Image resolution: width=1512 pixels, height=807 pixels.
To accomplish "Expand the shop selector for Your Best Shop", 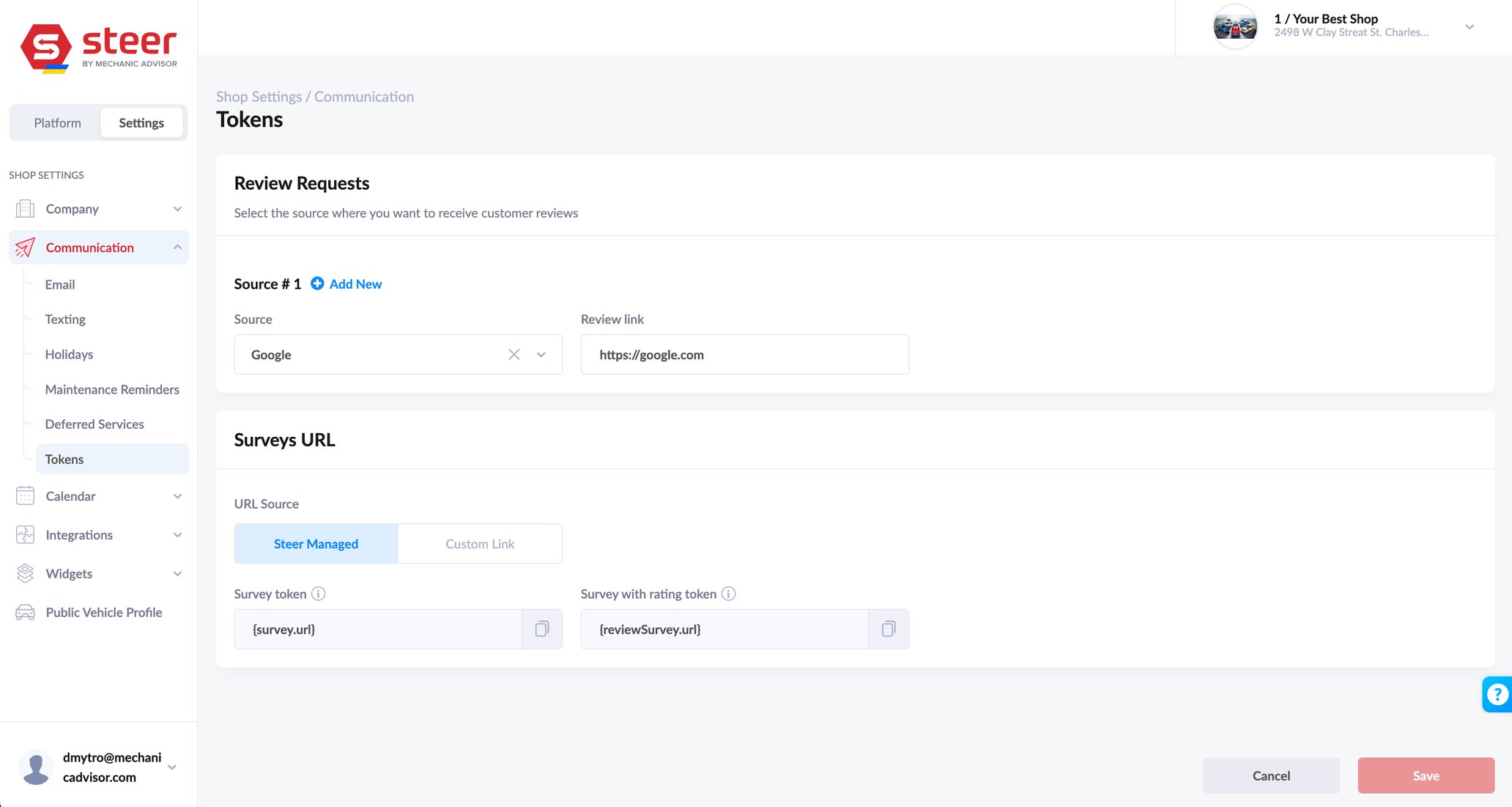I will click(1470, 26).
